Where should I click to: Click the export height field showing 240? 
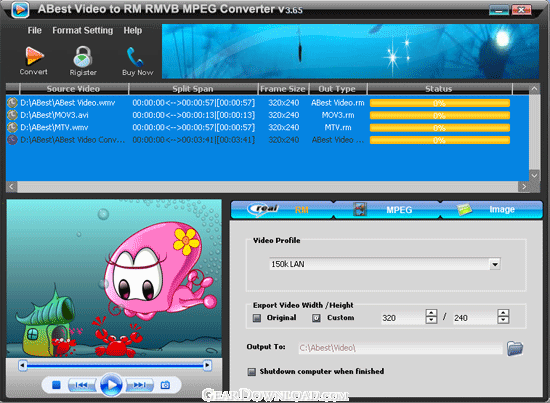(x=475, y=318)
